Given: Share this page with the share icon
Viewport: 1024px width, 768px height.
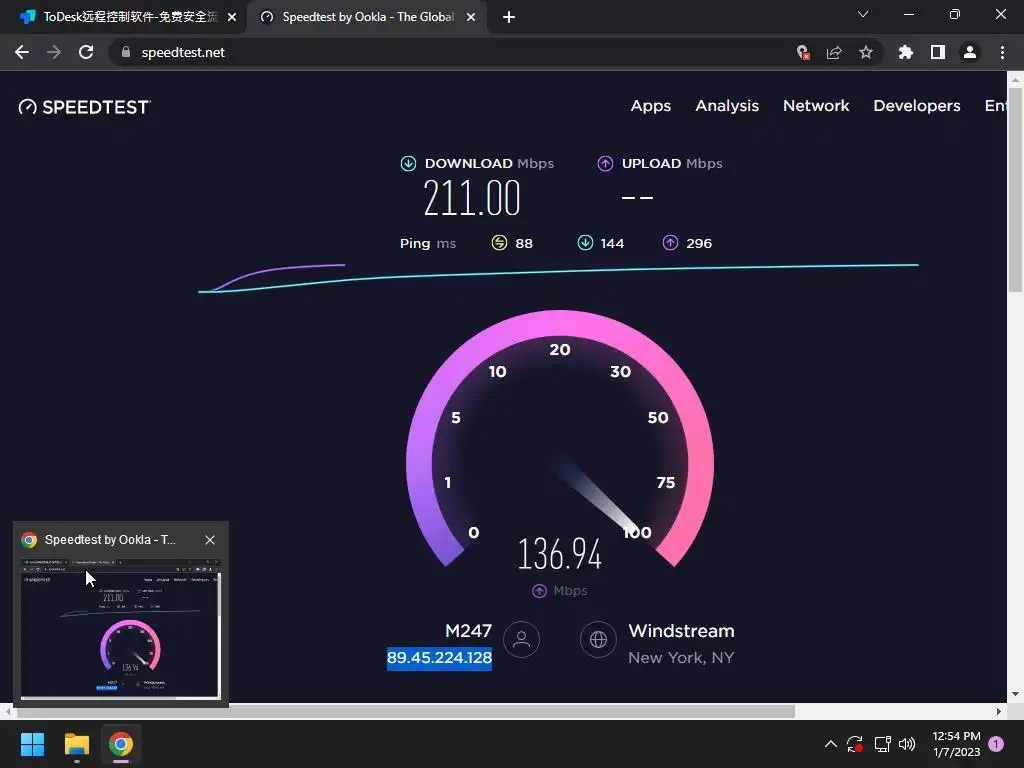Looking at the screenshot, I should [x=834, y=52].
